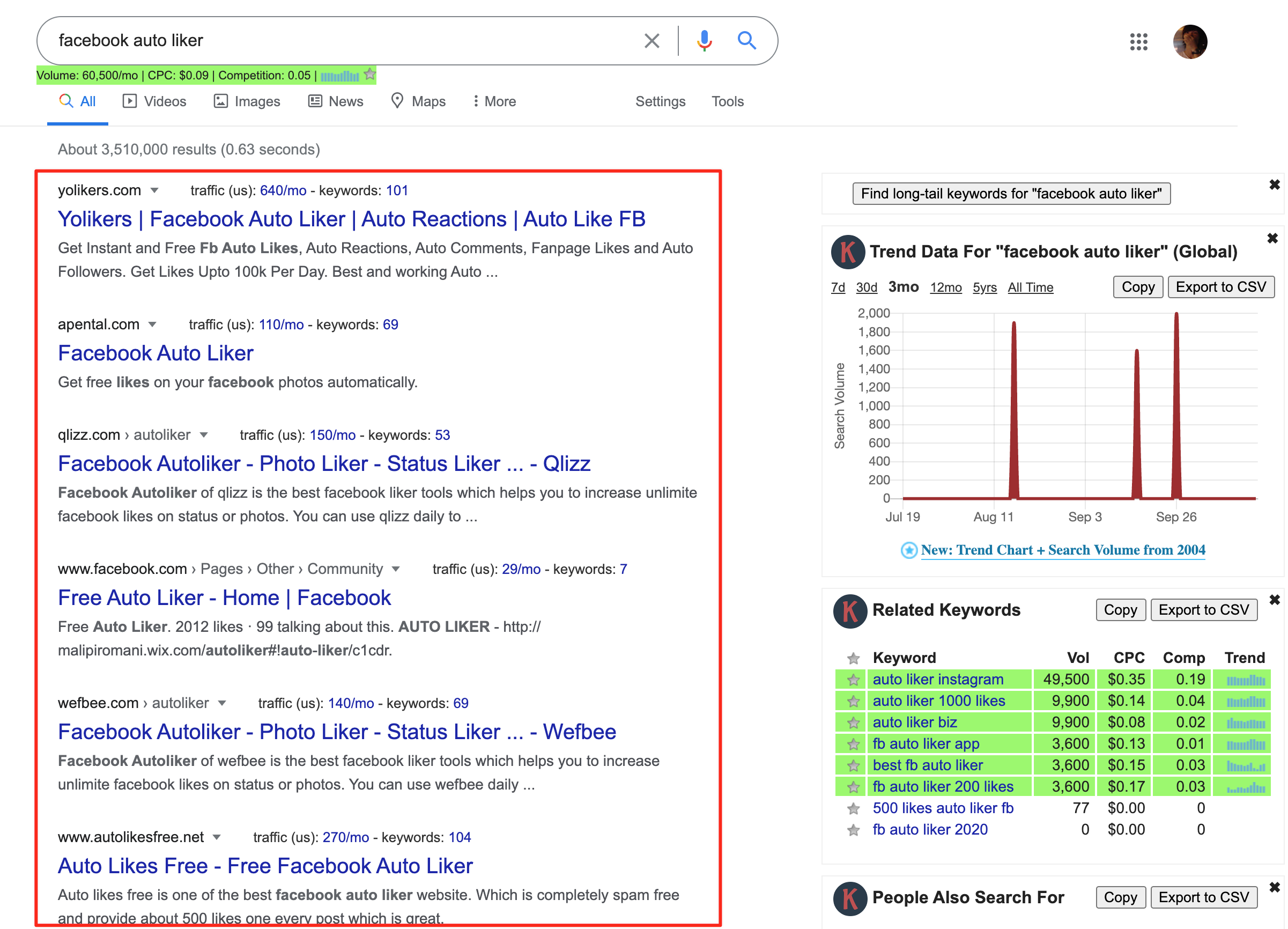This screenshot has height=929, width=1288.
Task: Copy the People Also Search For list
Action: (x=1121, y=897)
